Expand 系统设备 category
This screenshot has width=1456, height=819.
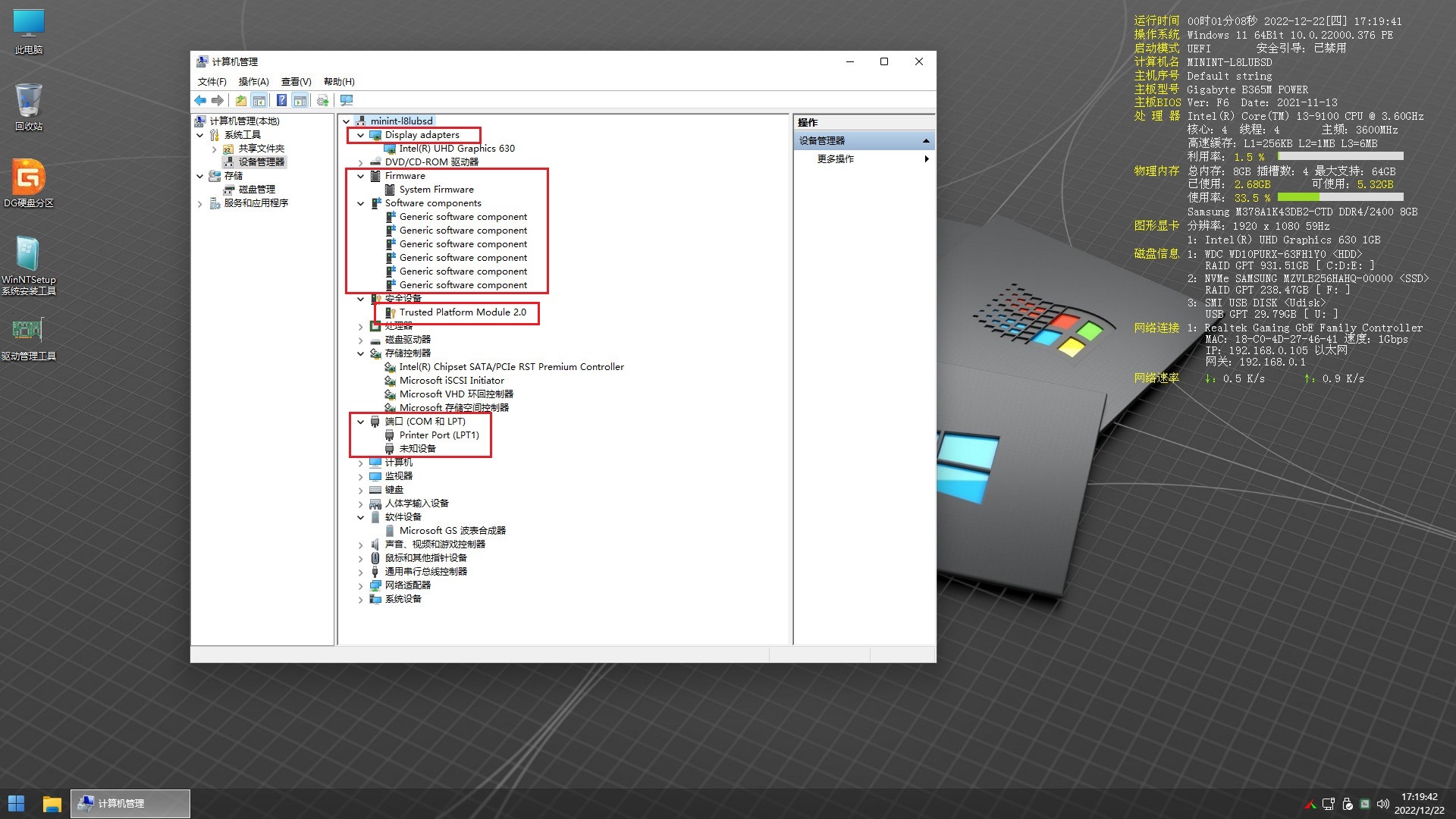pyautogui.click(x=361, y=599)
